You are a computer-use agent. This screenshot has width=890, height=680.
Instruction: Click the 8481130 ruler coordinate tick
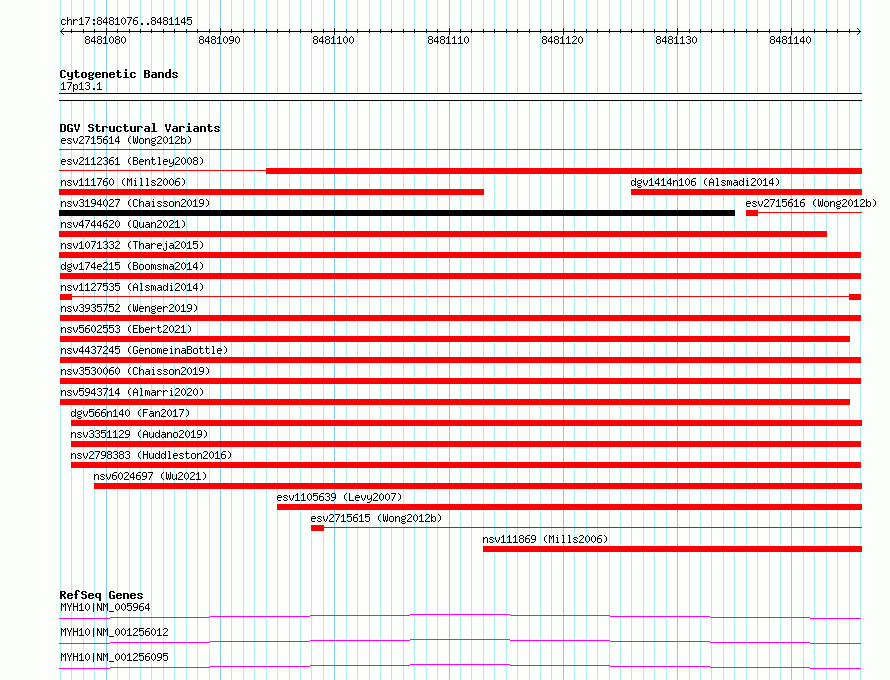click(x=677, y=31)
